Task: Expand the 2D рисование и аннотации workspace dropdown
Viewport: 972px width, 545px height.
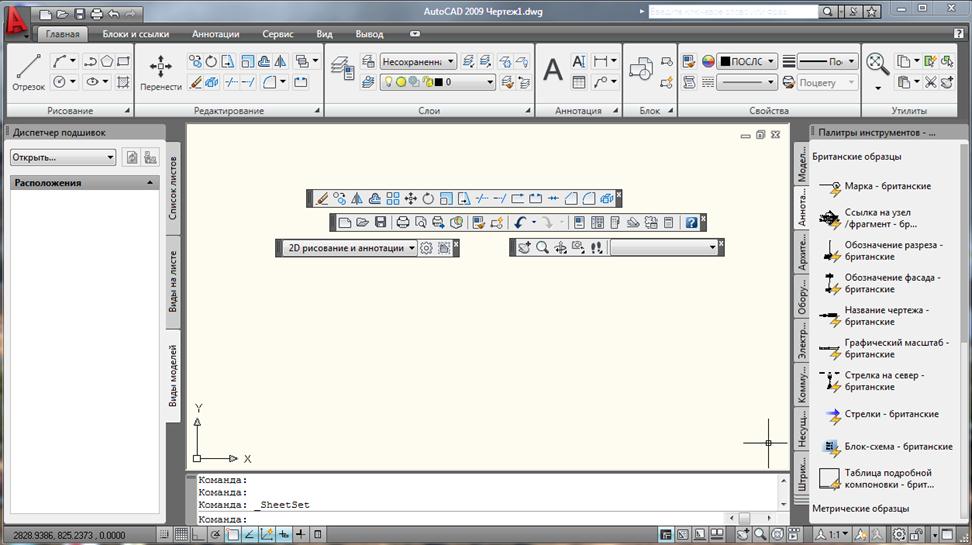Action: tap(349, 248)
